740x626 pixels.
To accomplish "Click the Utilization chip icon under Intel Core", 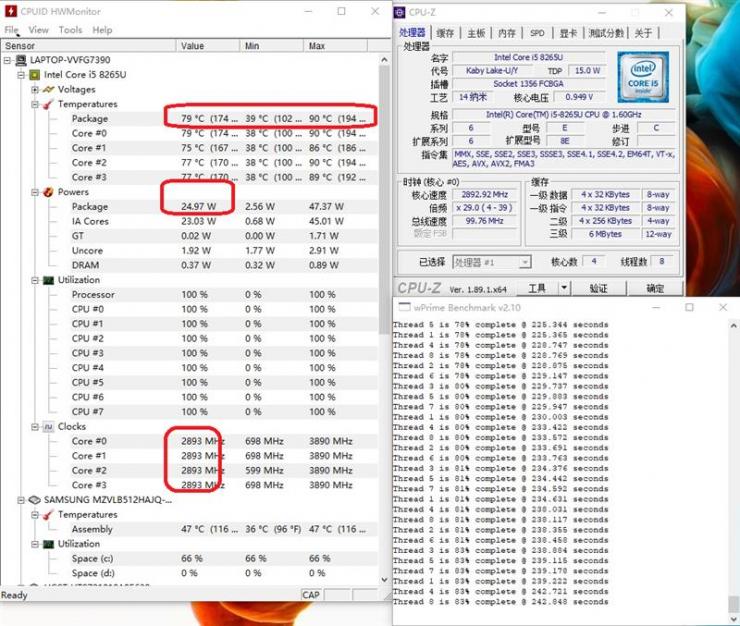I will [48, 280].
